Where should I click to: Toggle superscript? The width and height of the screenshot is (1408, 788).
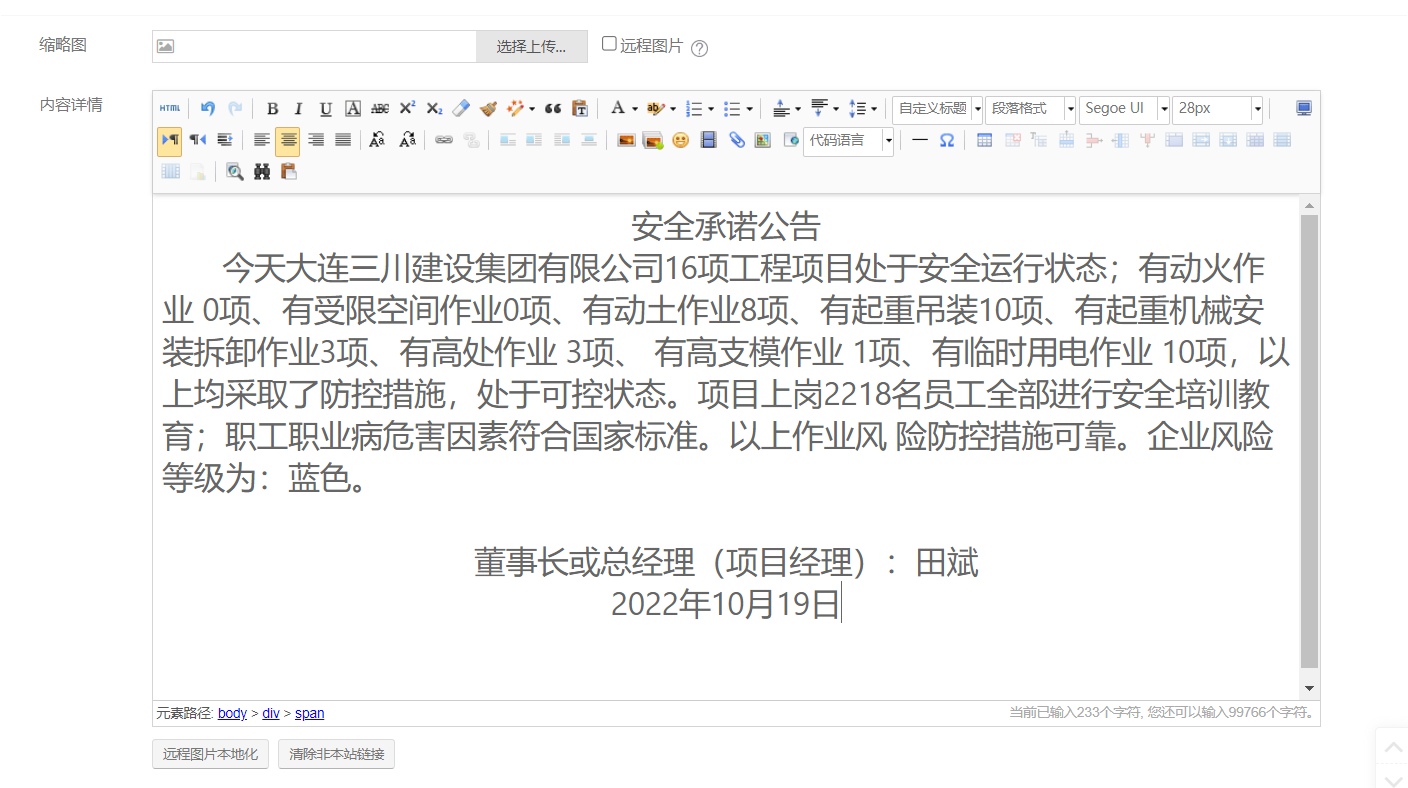407,108
